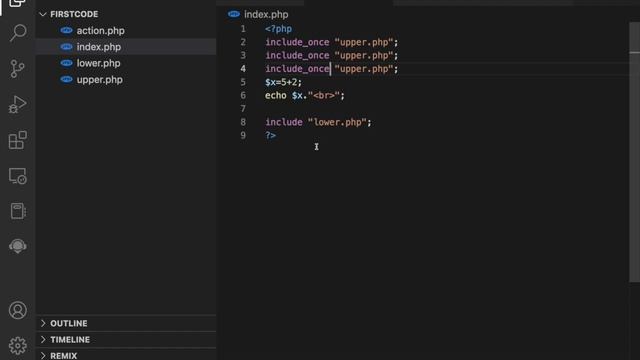Click the "<br>" string on line 6

tap(324, 96)
